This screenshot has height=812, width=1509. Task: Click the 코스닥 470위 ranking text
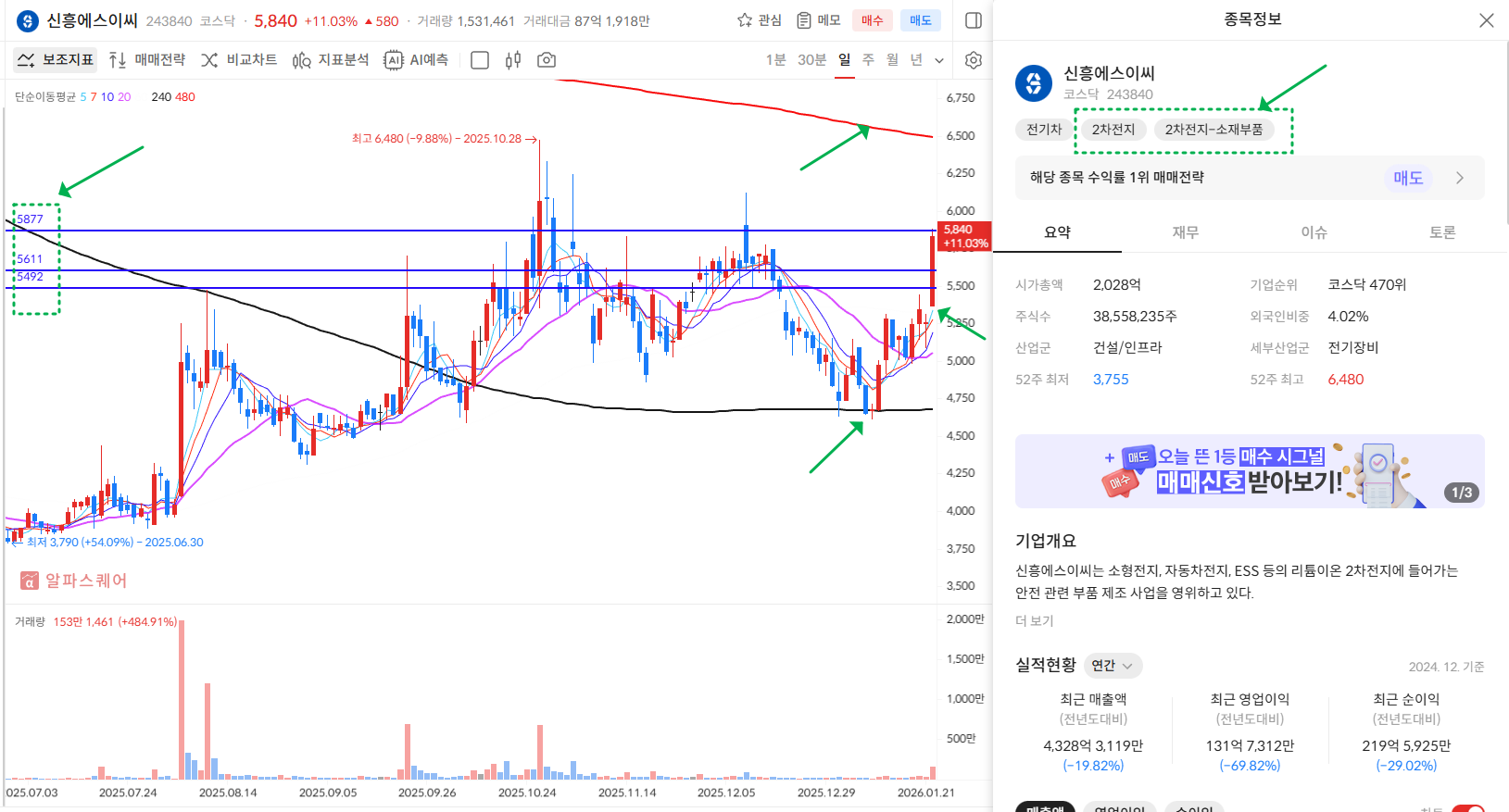[1367, 285]
